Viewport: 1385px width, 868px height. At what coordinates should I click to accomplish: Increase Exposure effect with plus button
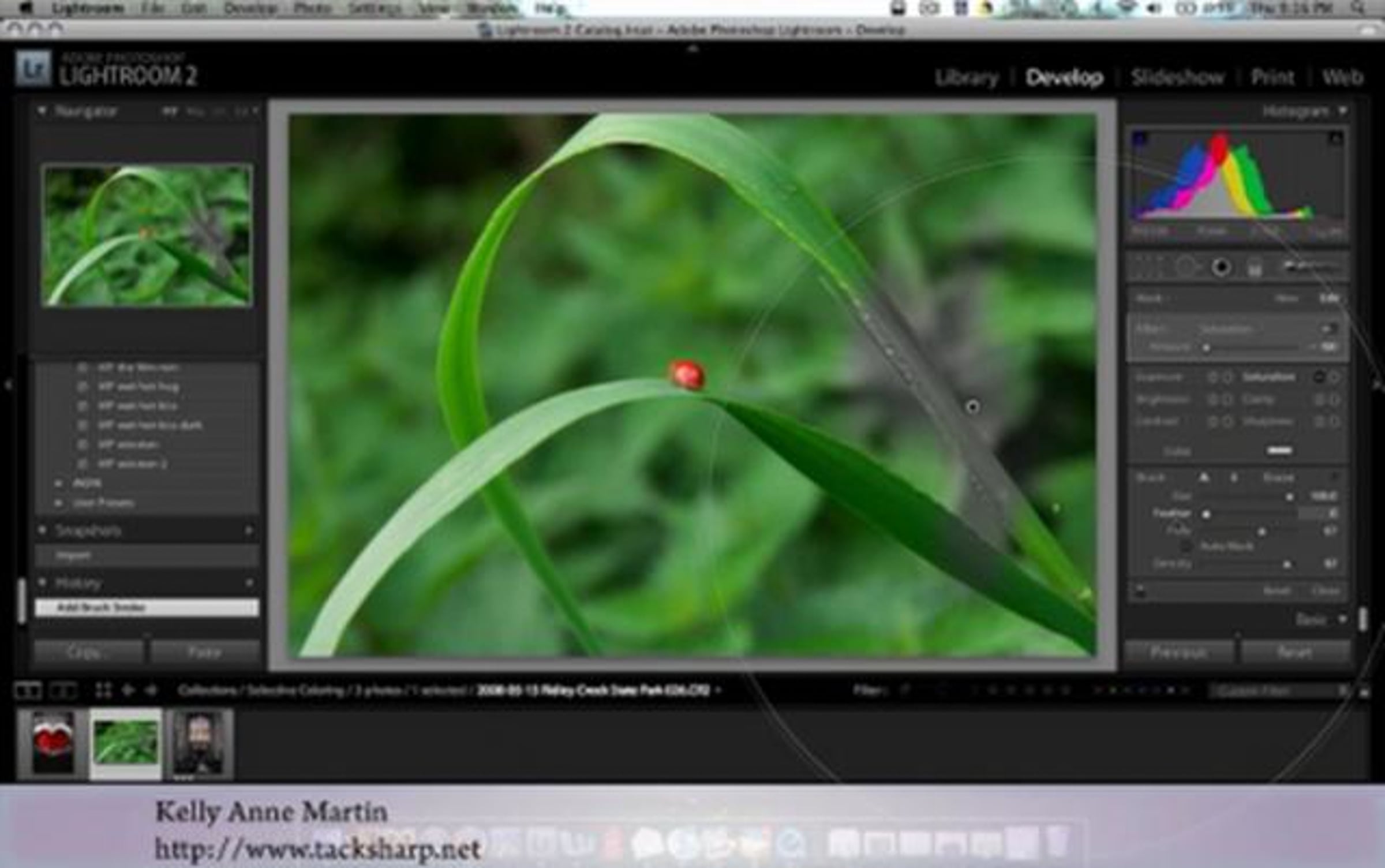click(1227, 377)
